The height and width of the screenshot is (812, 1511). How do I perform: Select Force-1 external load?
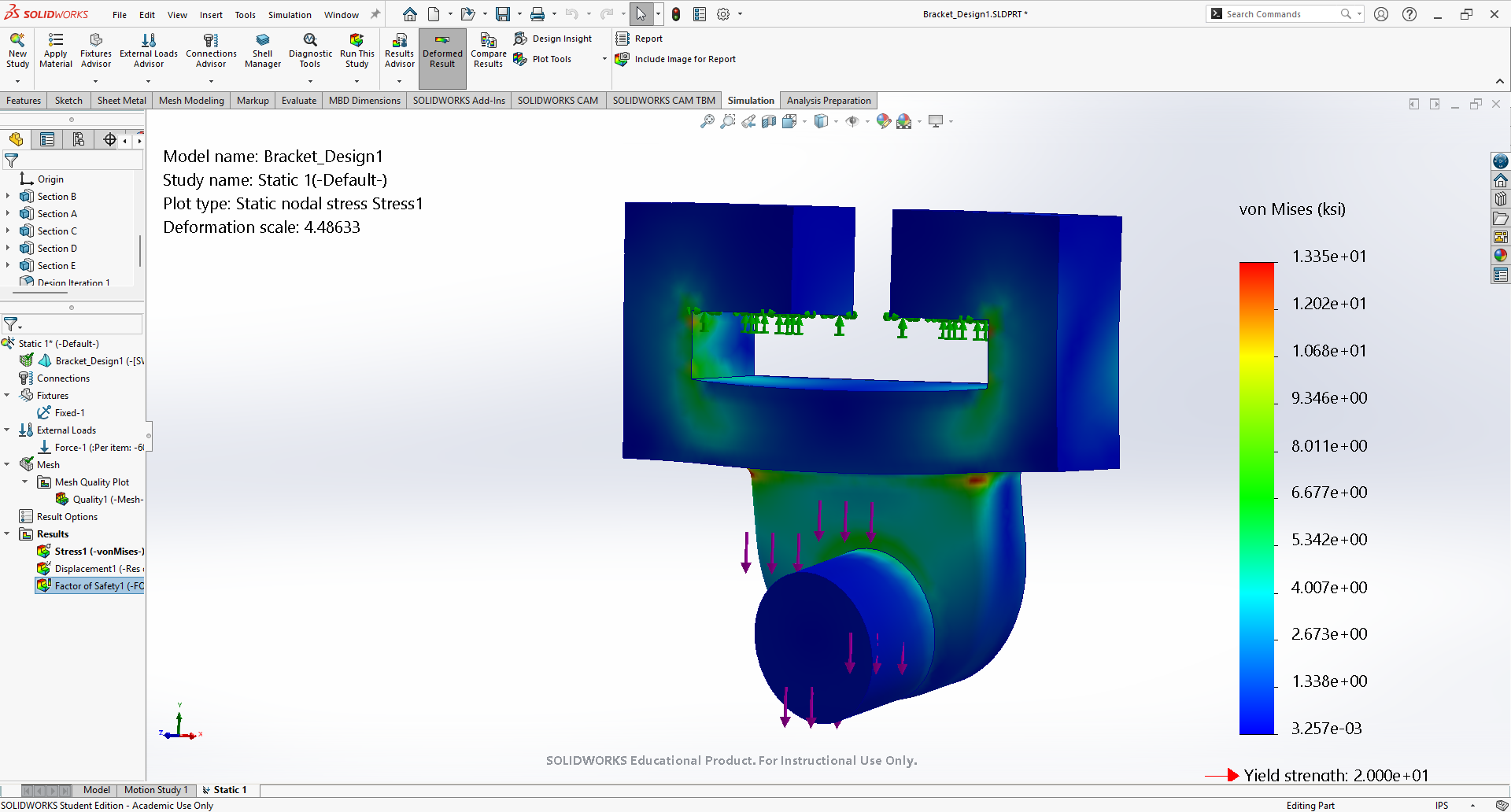(x=91, y=448)
